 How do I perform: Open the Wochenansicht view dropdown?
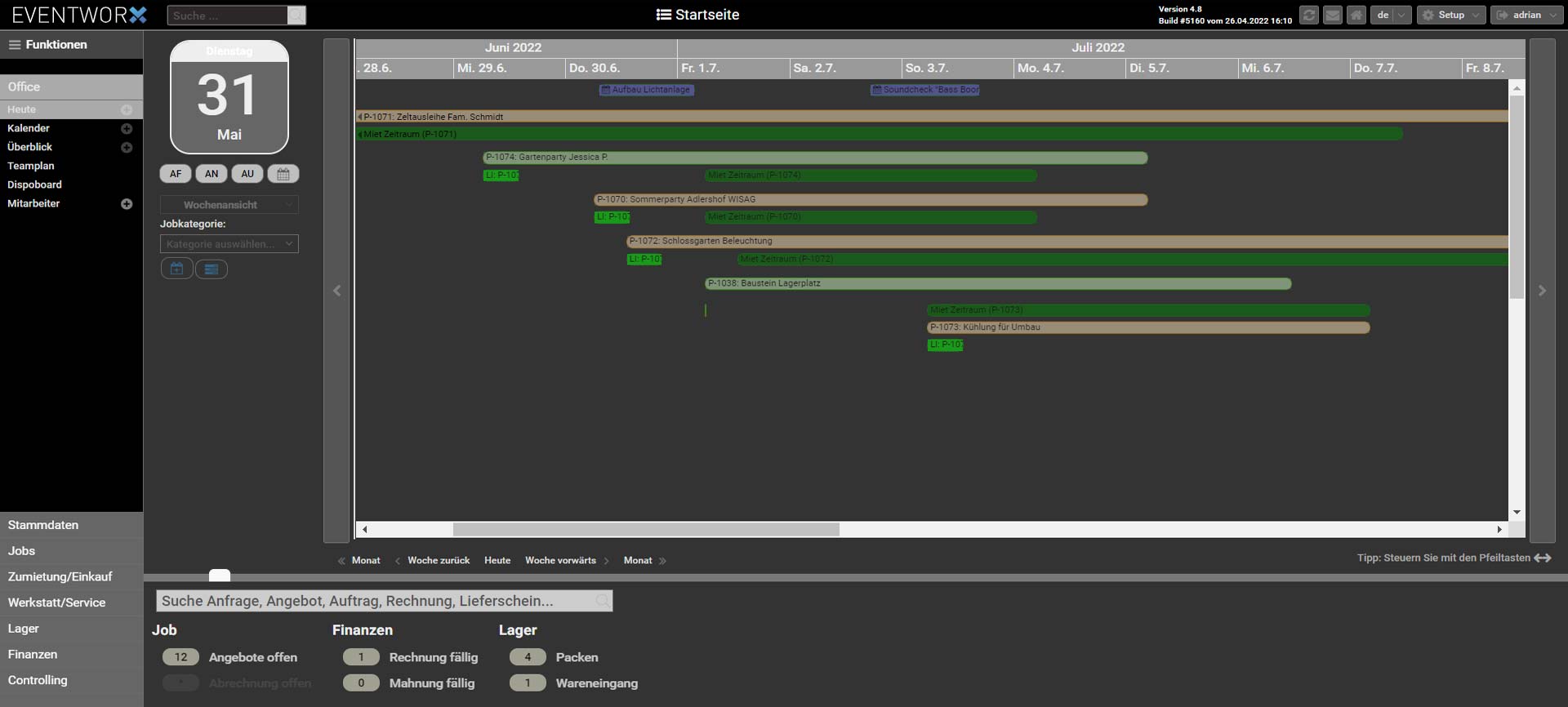(229, 205)
